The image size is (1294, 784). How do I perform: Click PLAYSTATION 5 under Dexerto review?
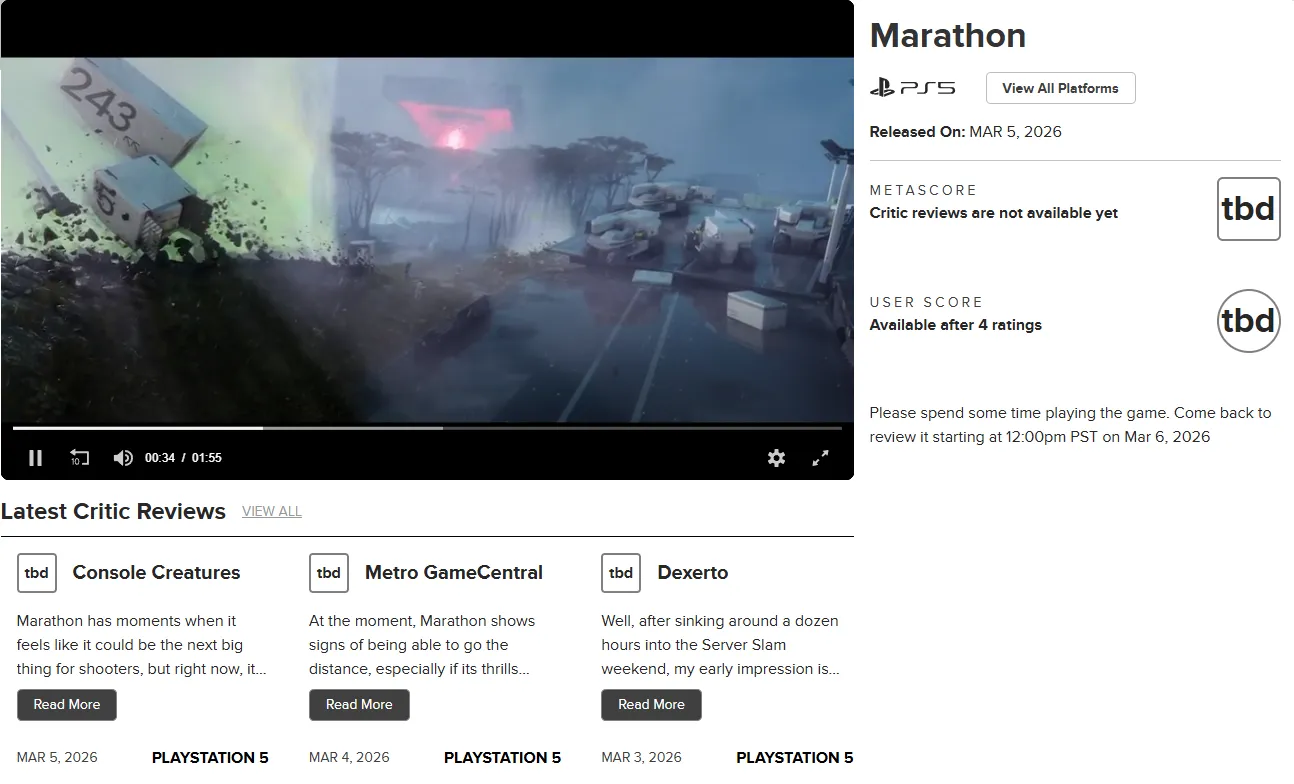[795, 758]
